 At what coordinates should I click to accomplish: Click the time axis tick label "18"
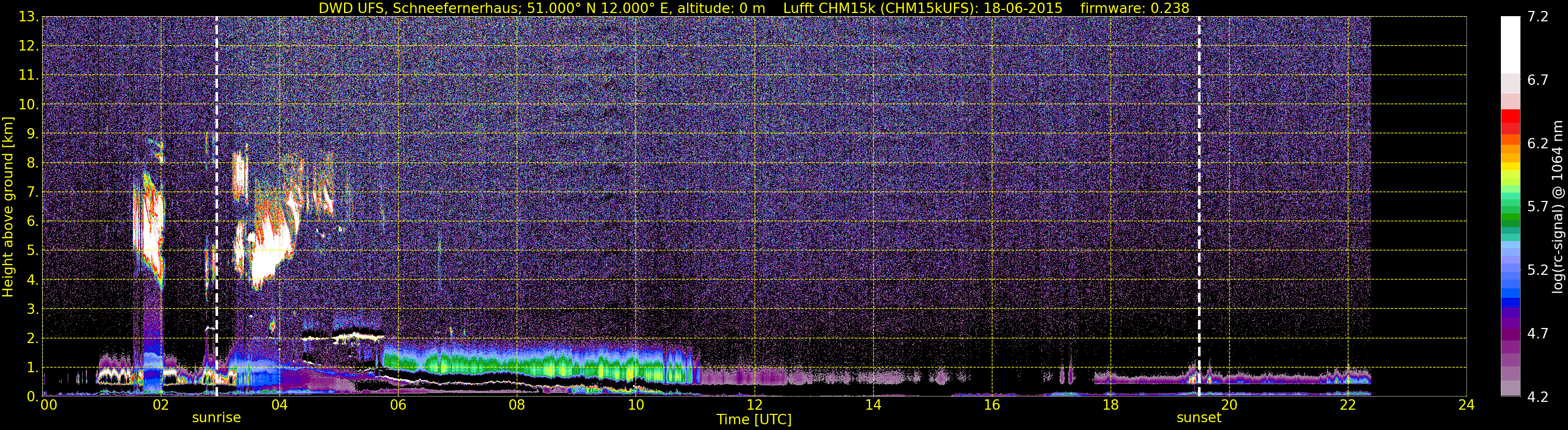point(1110,406)
